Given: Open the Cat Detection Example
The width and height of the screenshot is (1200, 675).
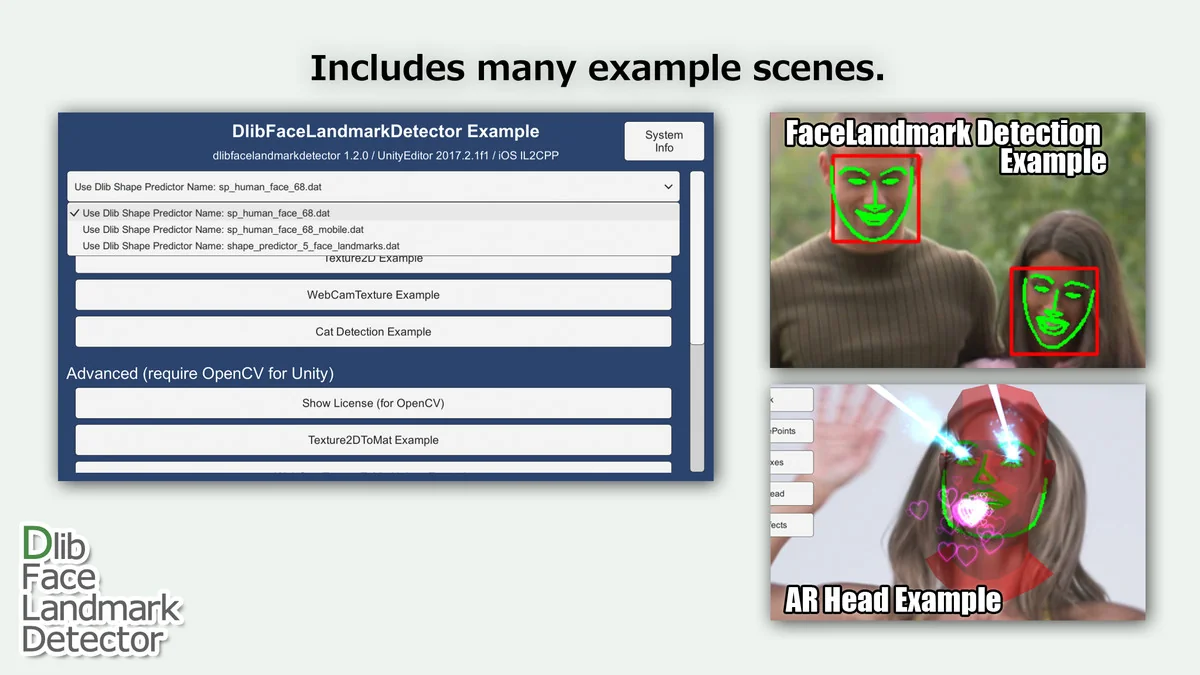Looking at the screenshot, I should point(372,331).
